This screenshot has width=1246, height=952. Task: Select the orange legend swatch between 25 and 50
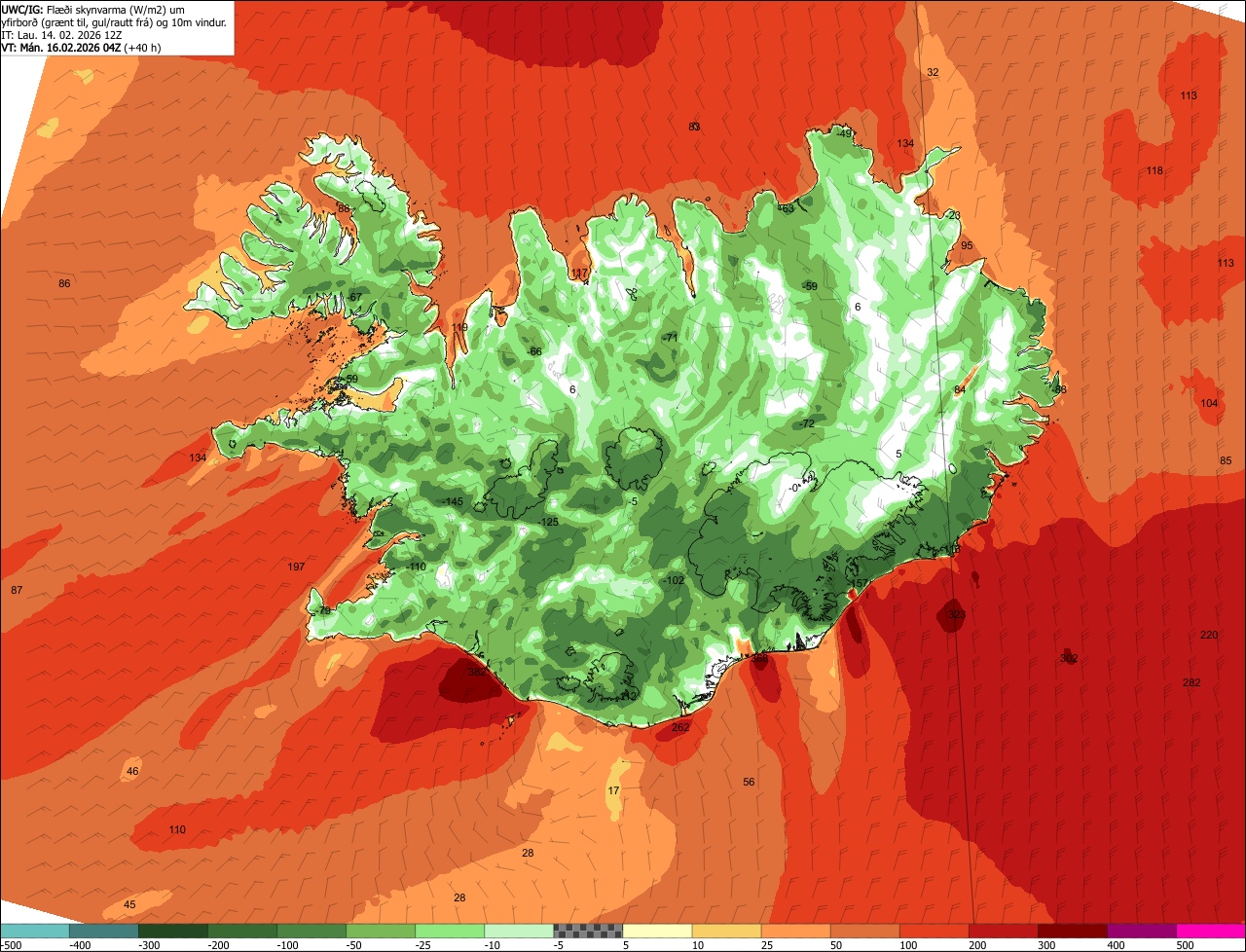795,931
